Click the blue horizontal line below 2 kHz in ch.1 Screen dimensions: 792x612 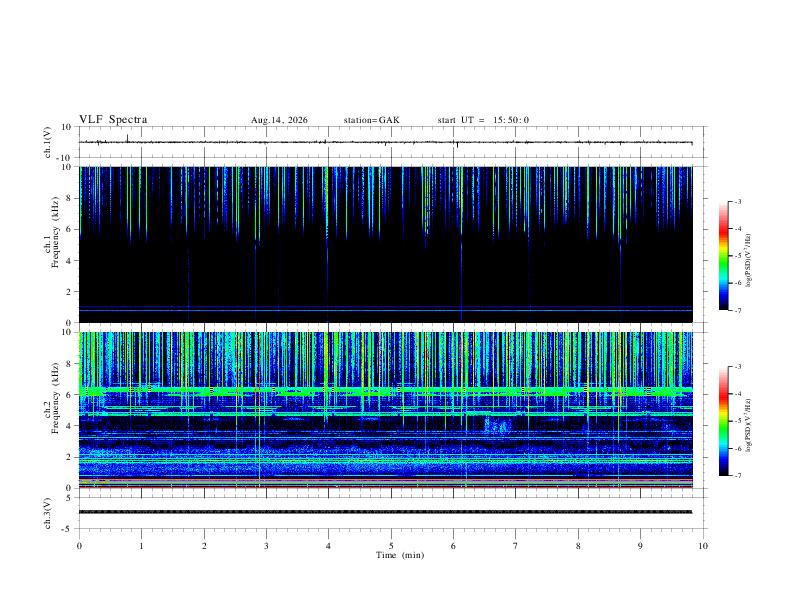point(385,308)
